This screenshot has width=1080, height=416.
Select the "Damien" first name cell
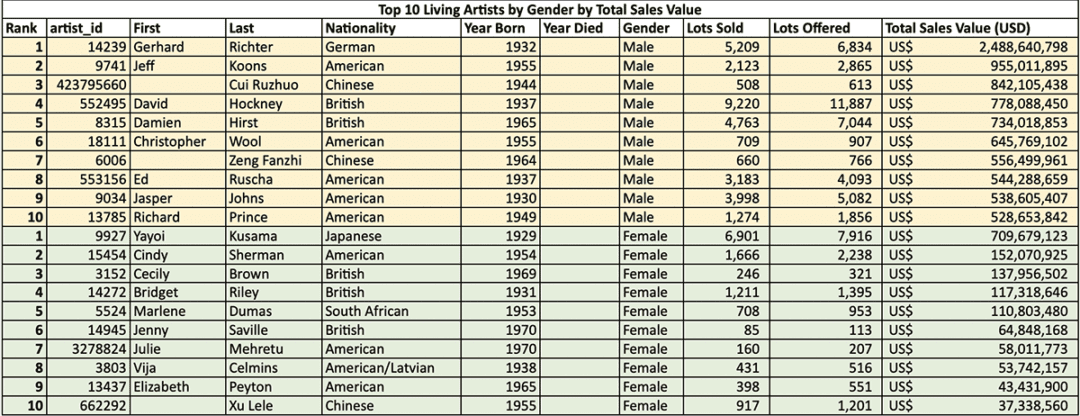(x=156, y=123)
